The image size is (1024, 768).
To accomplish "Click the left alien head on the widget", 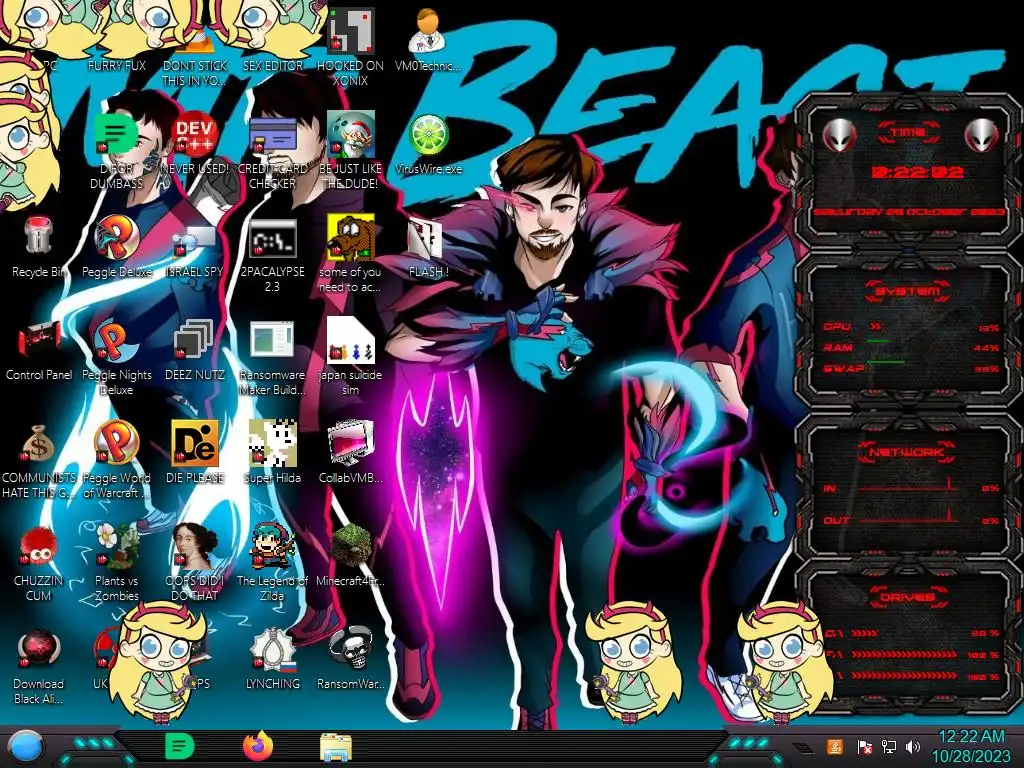I will point(839,135).
